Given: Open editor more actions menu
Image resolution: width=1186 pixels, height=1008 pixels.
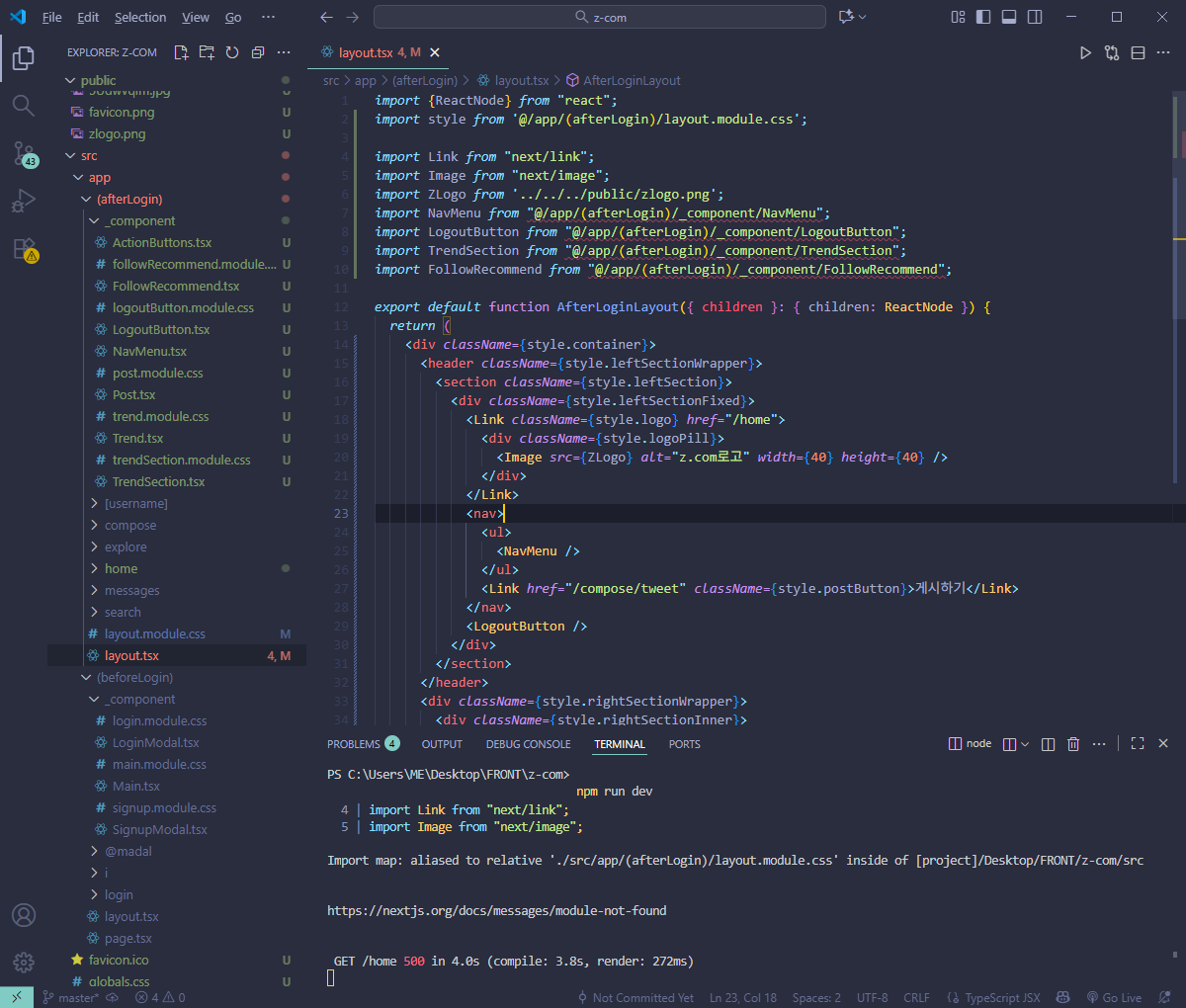Looking at the screenshot, I should click(x=1163, y=52).
